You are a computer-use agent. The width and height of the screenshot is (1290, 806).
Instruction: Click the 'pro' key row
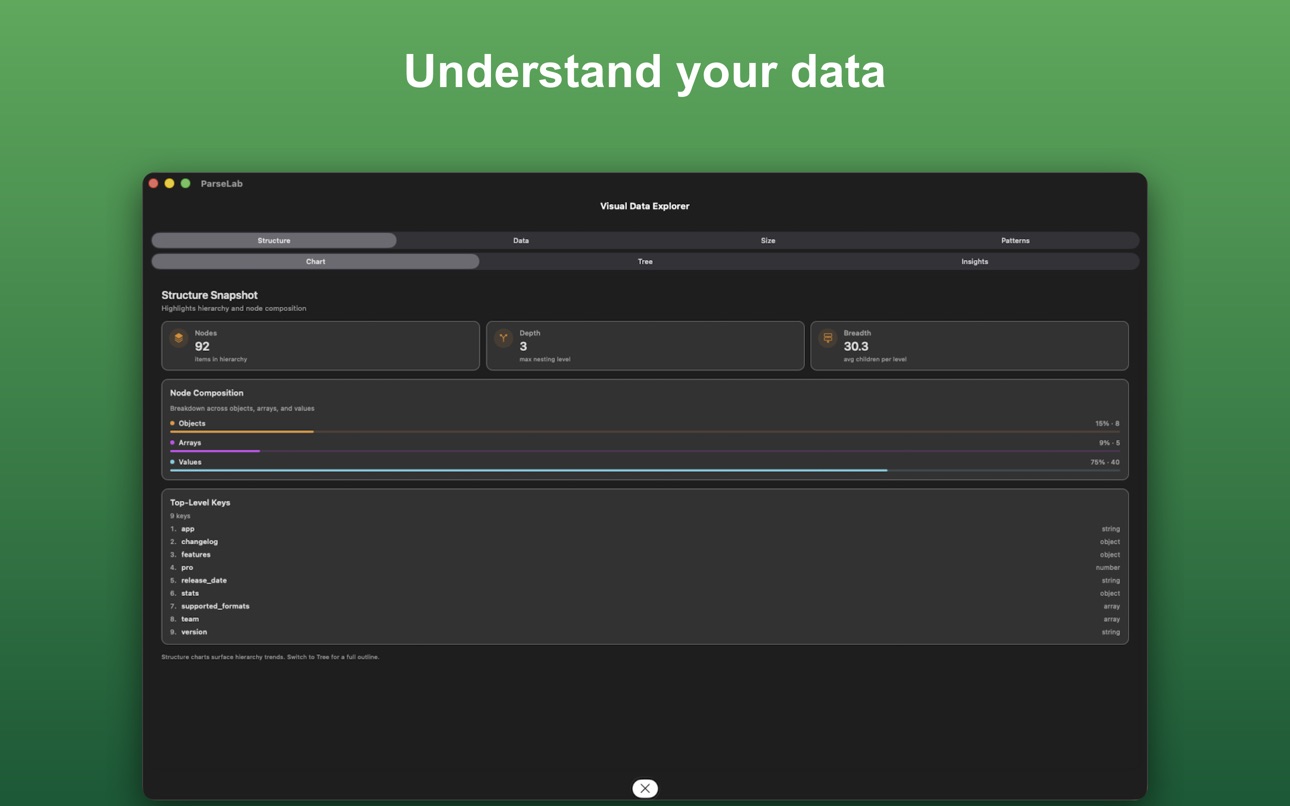pyautogui.click(x=645, y=568)
